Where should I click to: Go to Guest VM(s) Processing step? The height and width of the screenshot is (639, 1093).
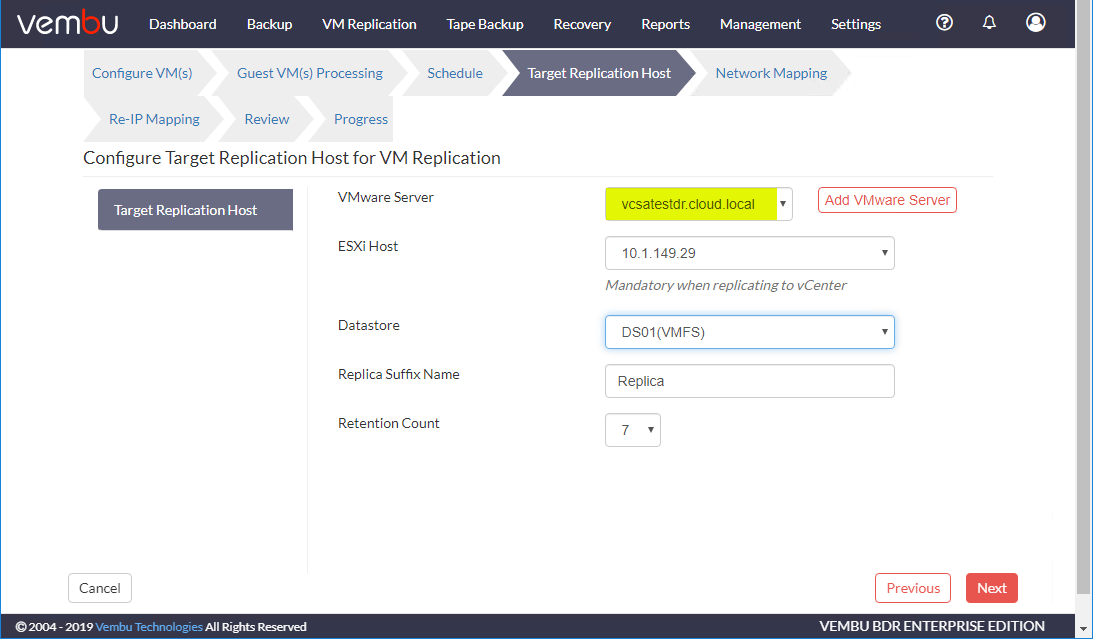tap(309, 73)
